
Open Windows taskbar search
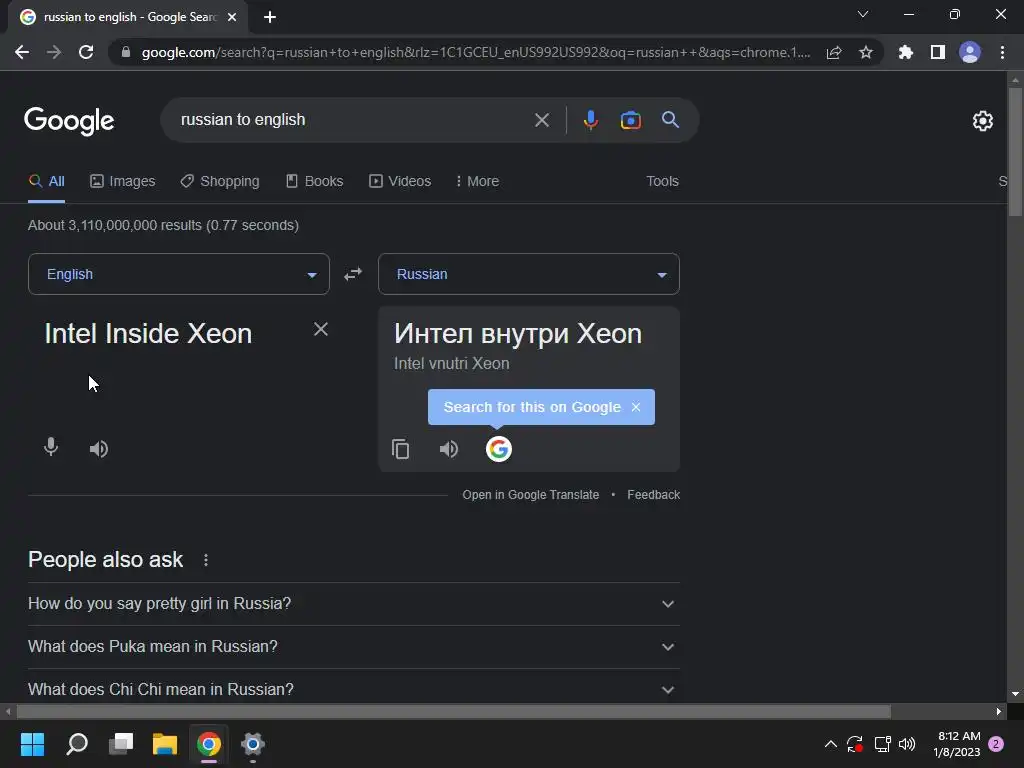click(77, 744)
